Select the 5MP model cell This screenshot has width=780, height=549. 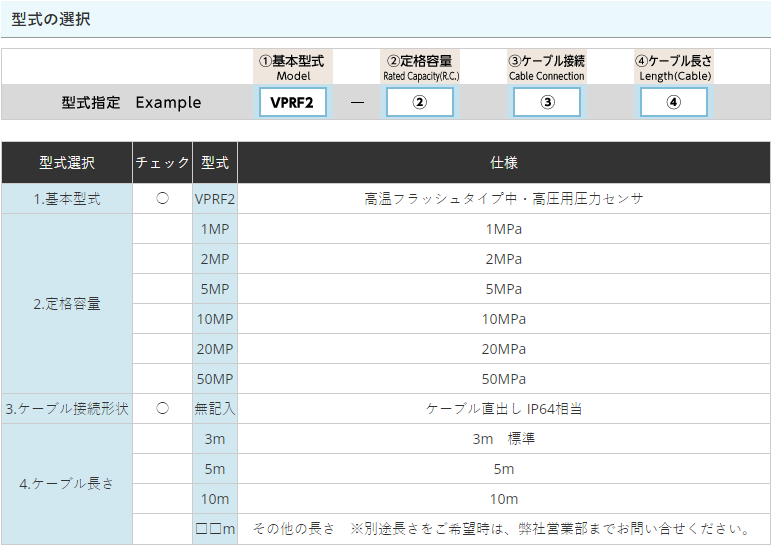click(215, 289)
